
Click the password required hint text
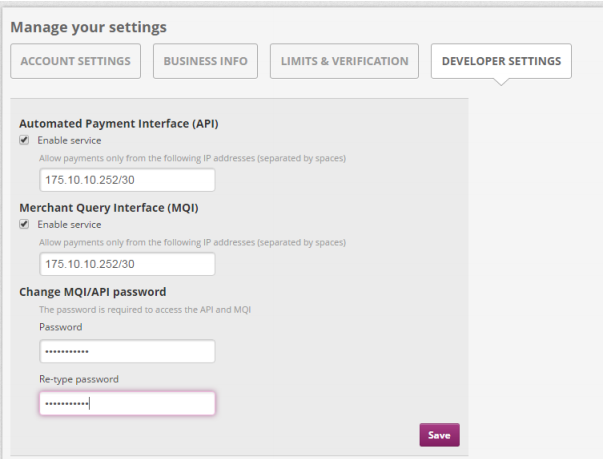(x=145, y=309)
